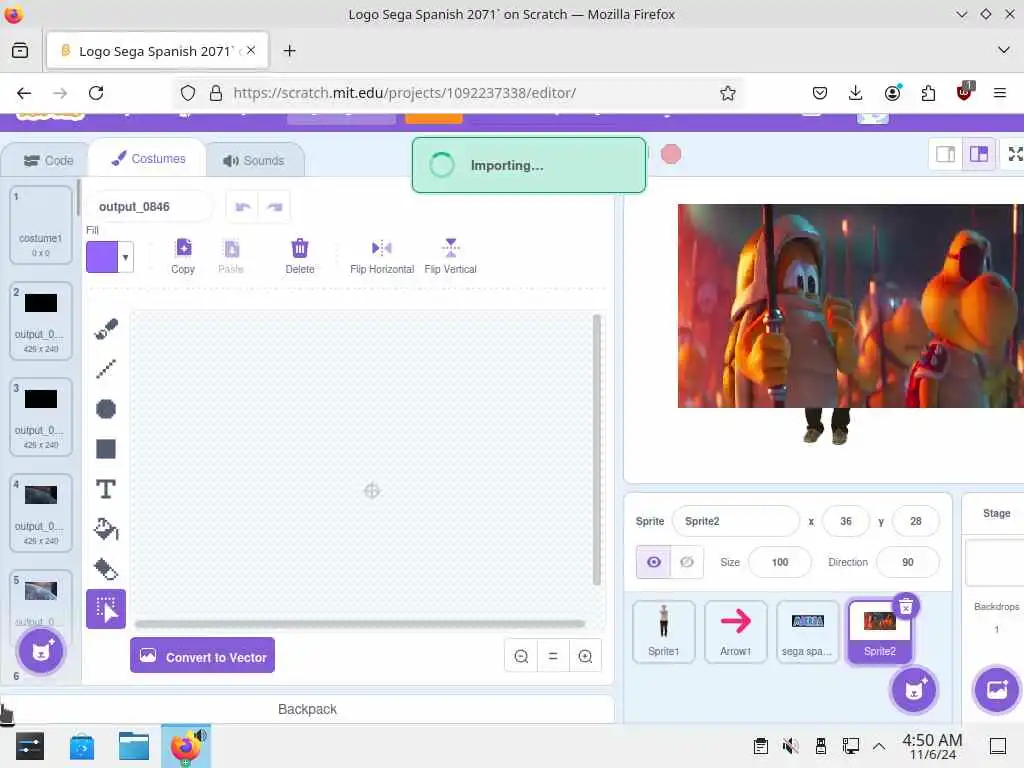Open the Choose a Backdrop menu
Viewport: 1024px width, 768px height.
point(997,689)
